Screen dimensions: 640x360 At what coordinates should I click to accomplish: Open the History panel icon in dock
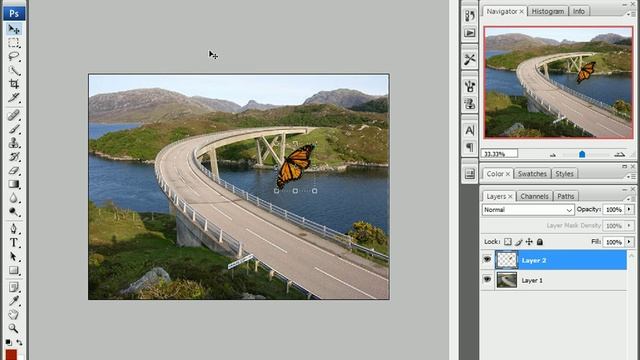pyautogui.click(x=470, y=16)
